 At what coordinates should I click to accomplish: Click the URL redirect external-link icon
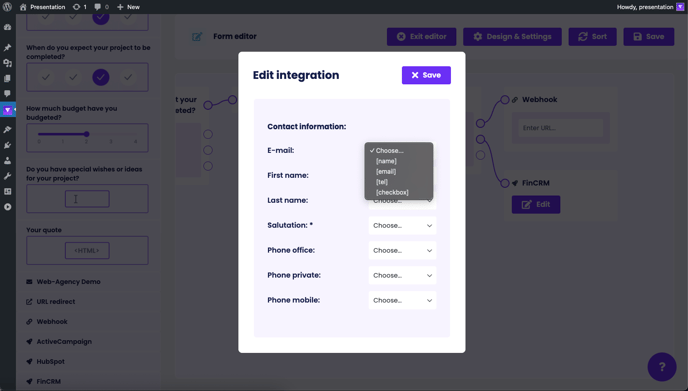click(29, 302)
